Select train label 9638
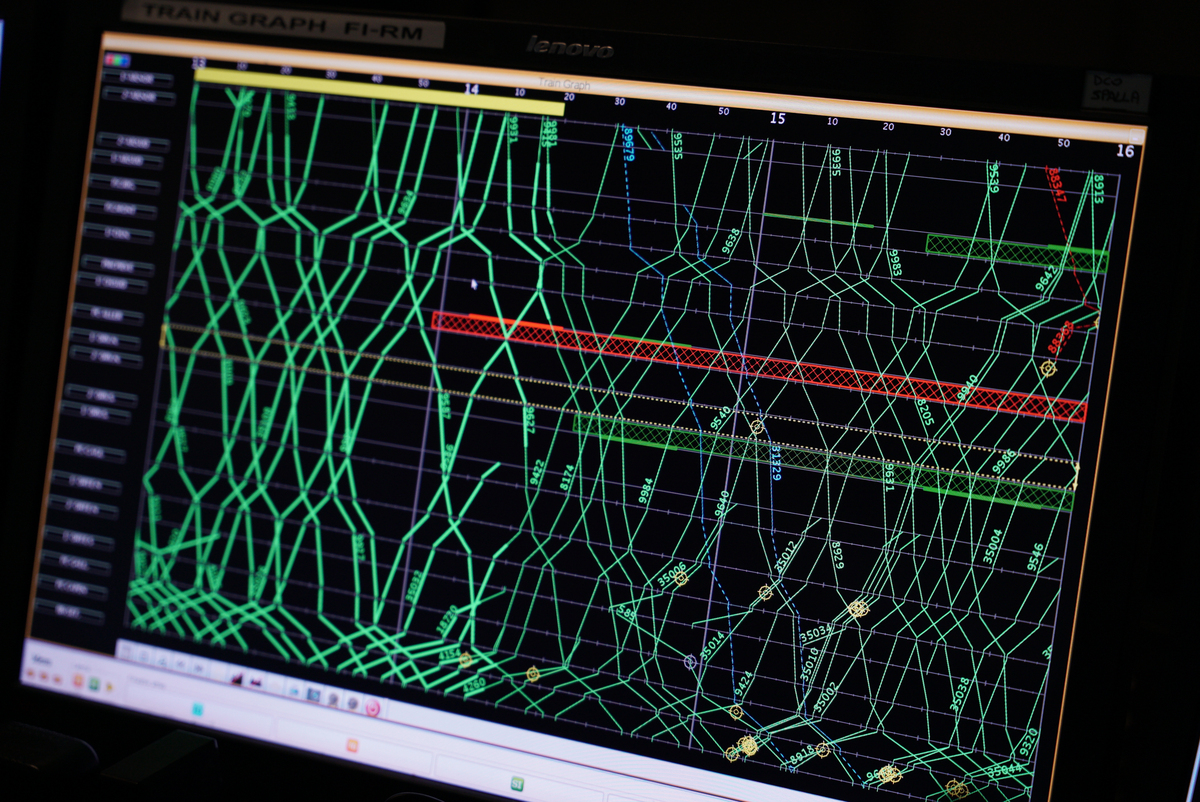This screenshot has height=802, width=1200. pos(732,240)
